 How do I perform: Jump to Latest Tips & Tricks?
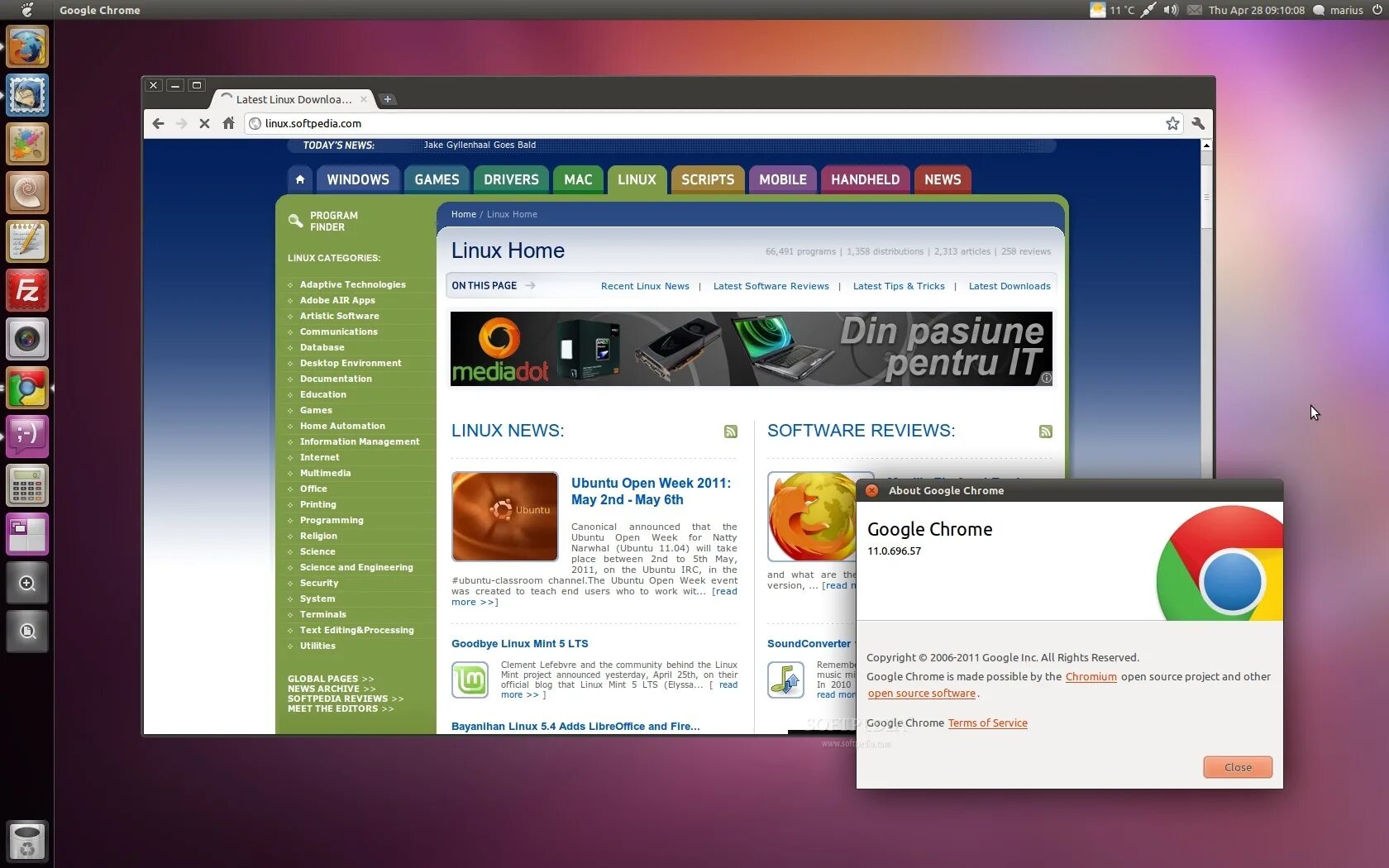click(x=899, y=286)
